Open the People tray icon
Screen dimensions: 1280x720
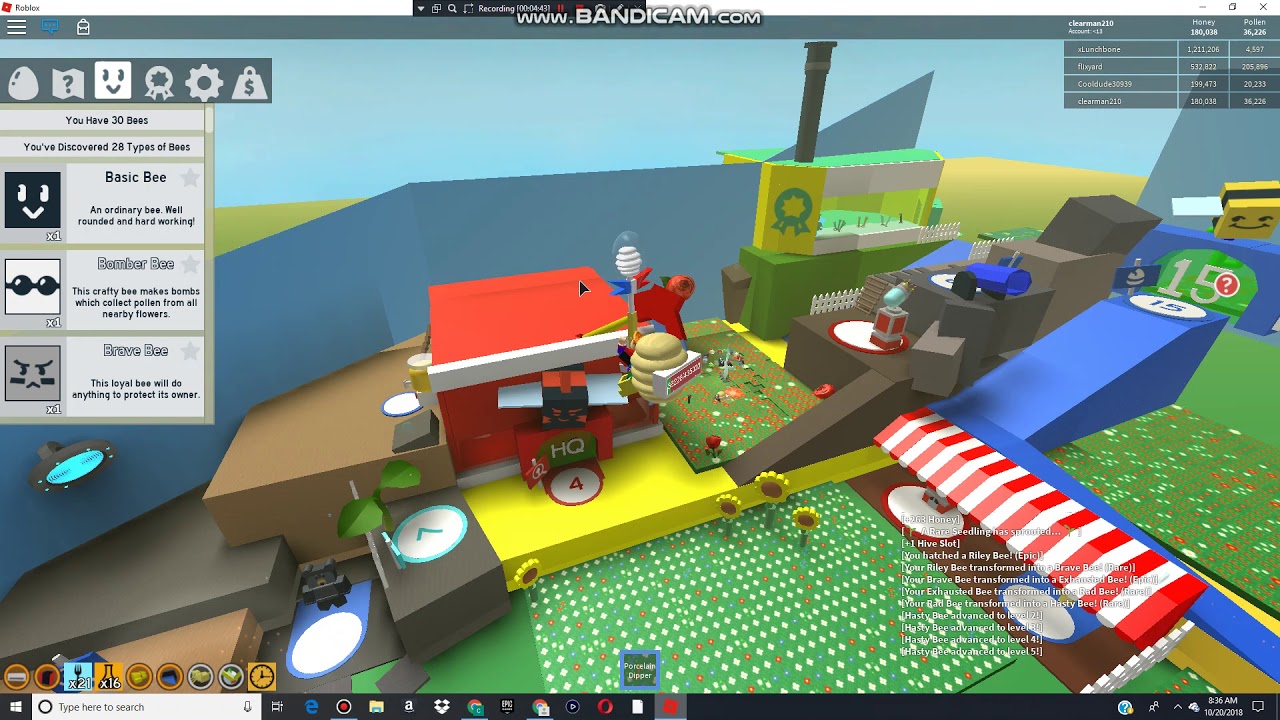[x=1153, y=707]
